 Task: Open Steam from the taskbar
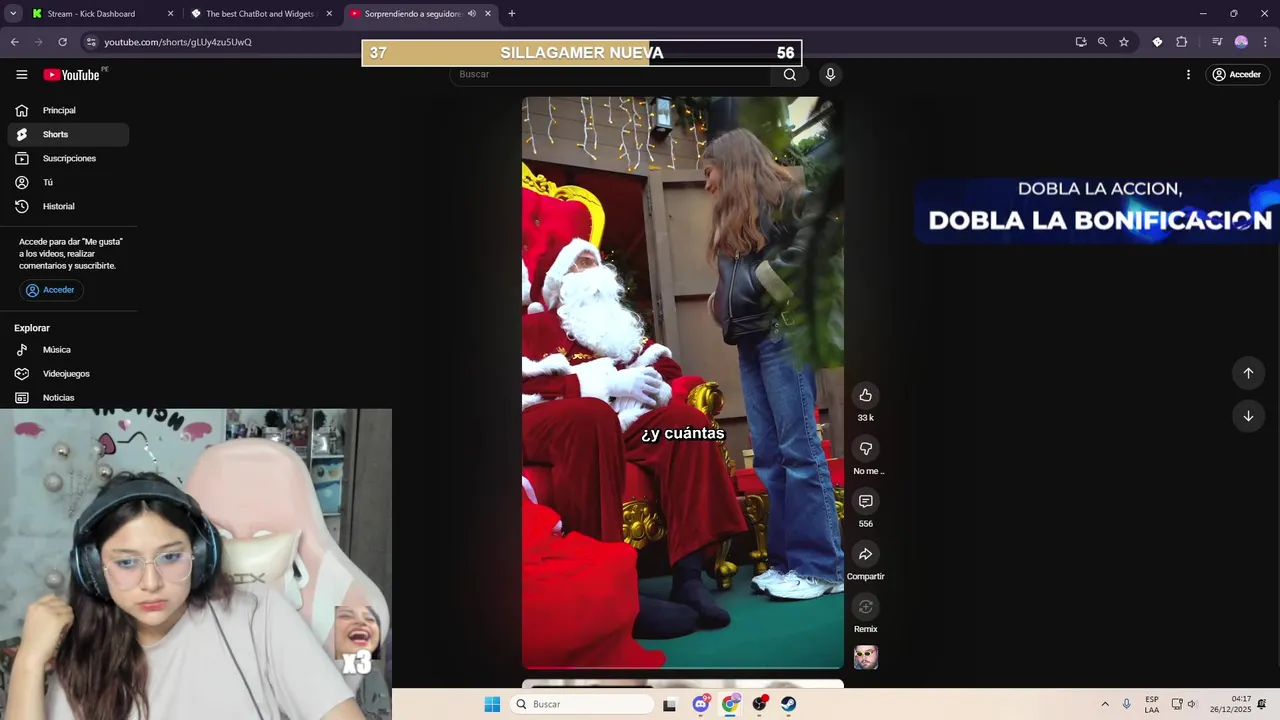(789, 704)
